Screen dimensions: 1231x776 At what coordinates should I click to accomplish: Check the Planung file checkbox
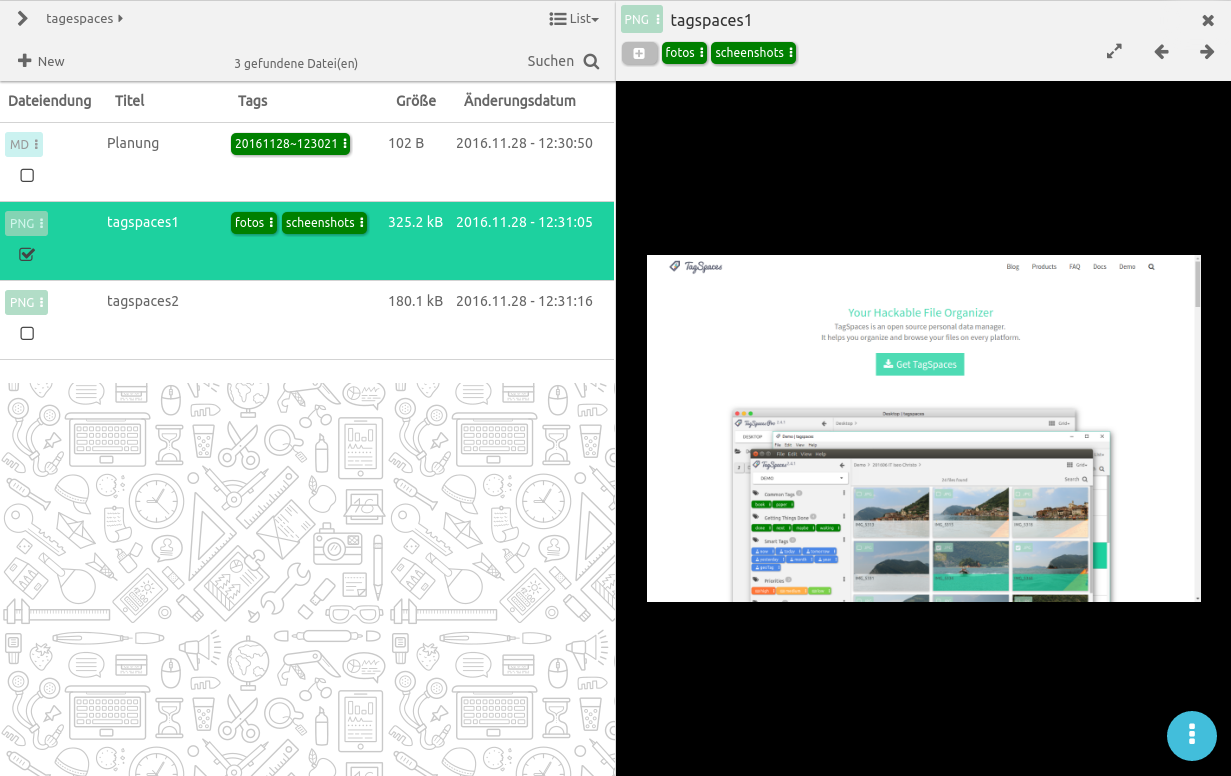(x=27, y=176)
